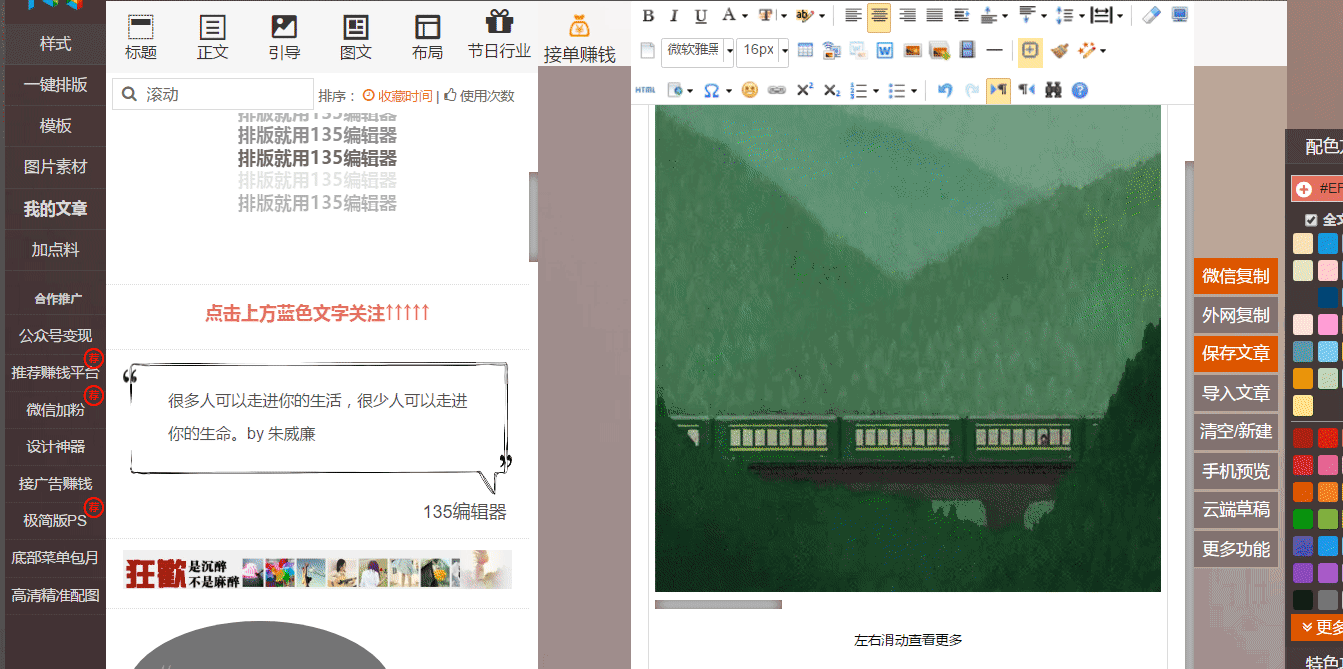Switch to the 图文 tab

[x=355, y=38]
